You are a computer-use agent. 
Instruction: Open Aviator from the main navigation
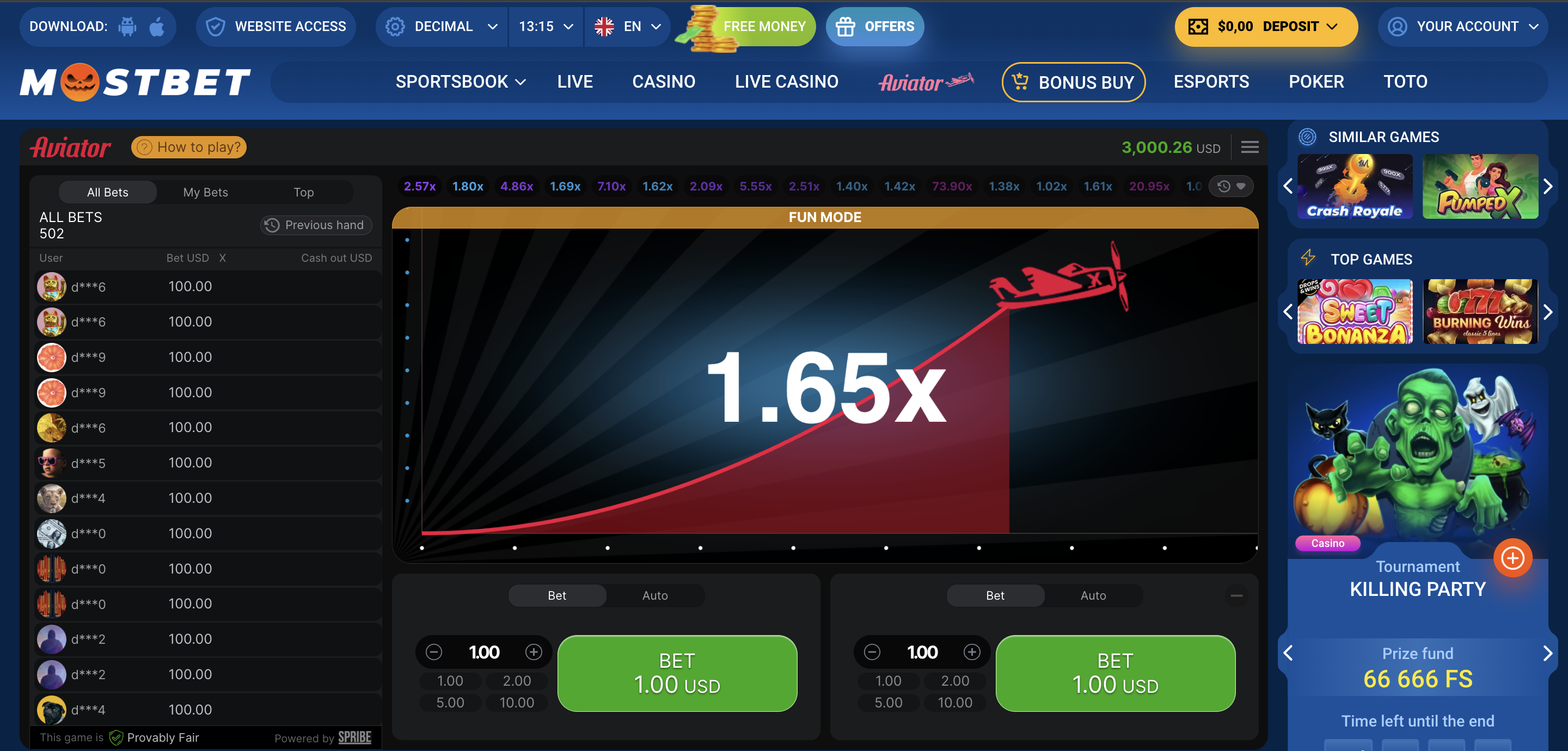tap(926, 82)
